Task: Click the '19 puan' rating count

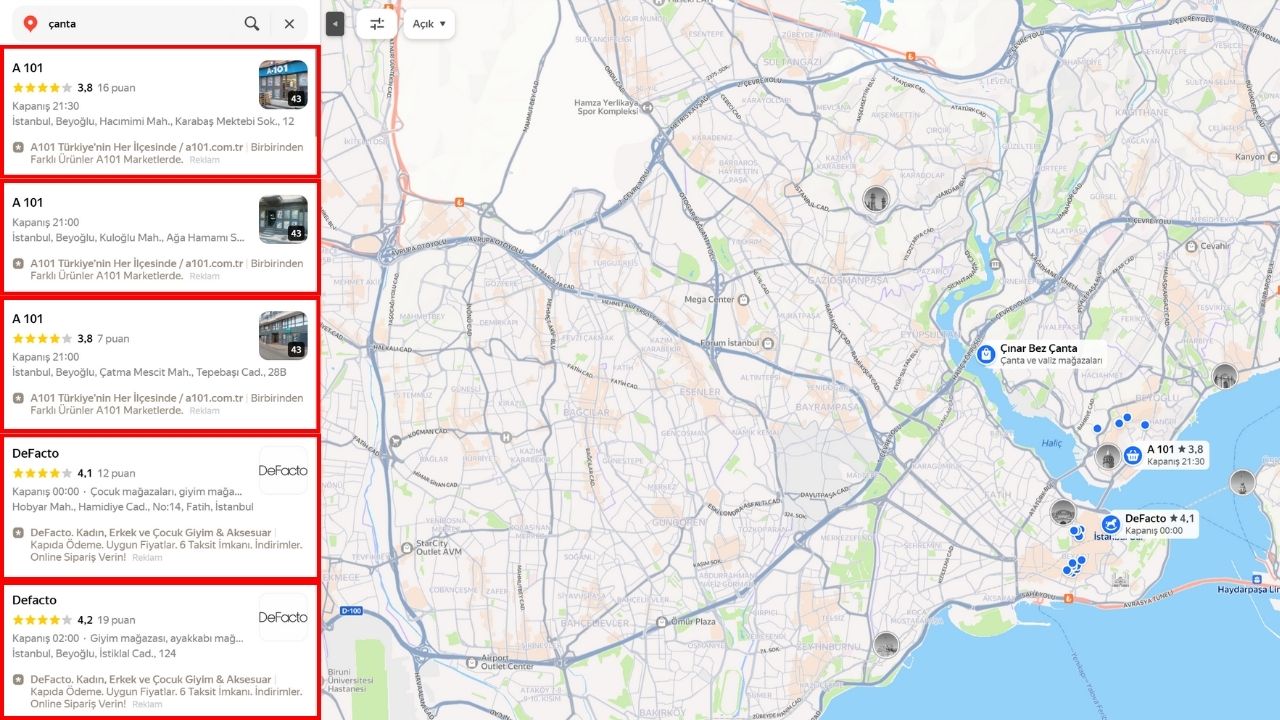Action: (116, 621)
